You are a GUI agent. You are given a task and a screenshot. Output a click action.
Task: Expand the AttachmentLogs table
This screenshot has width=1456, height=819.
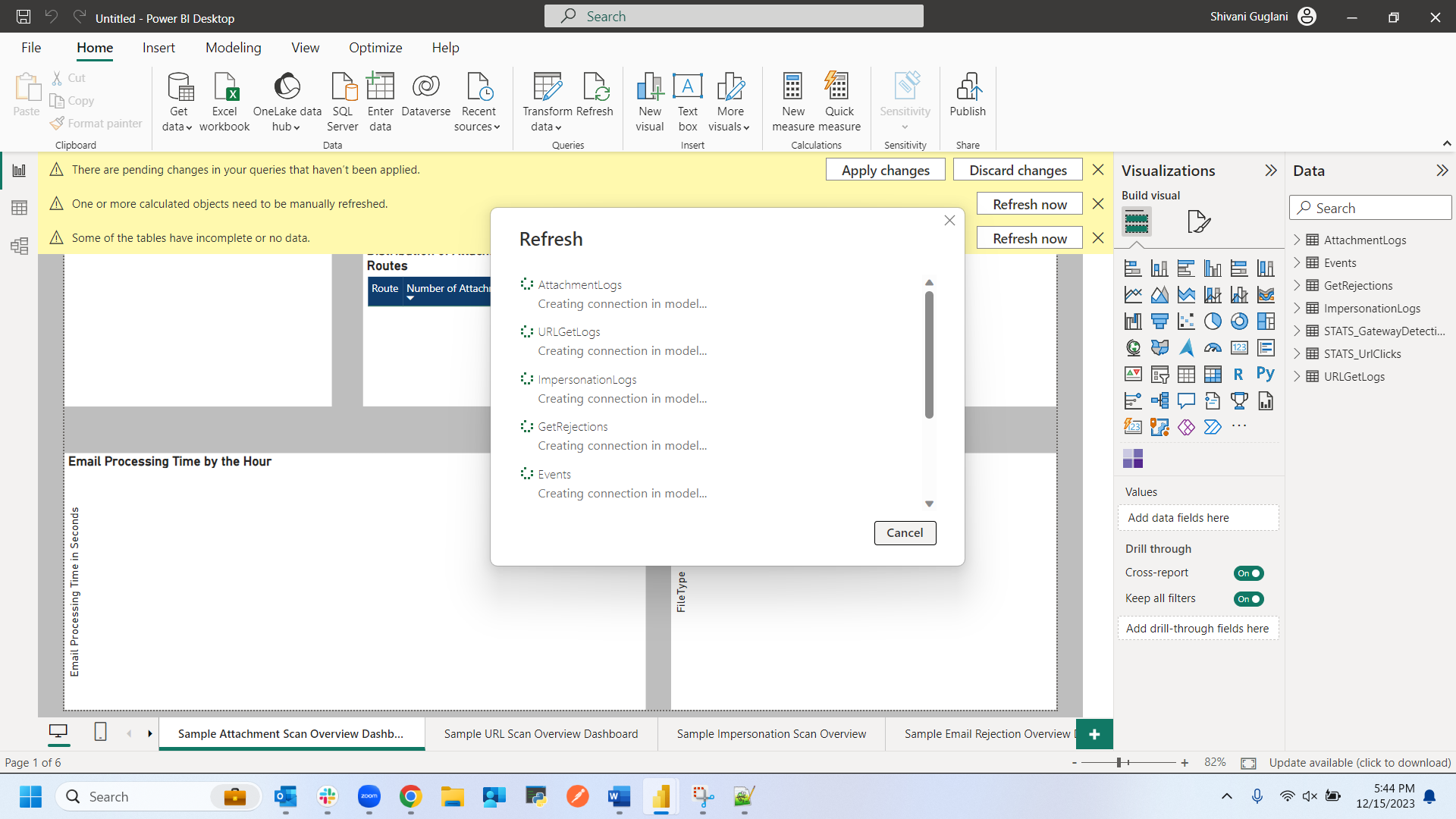pos(1297,240)
